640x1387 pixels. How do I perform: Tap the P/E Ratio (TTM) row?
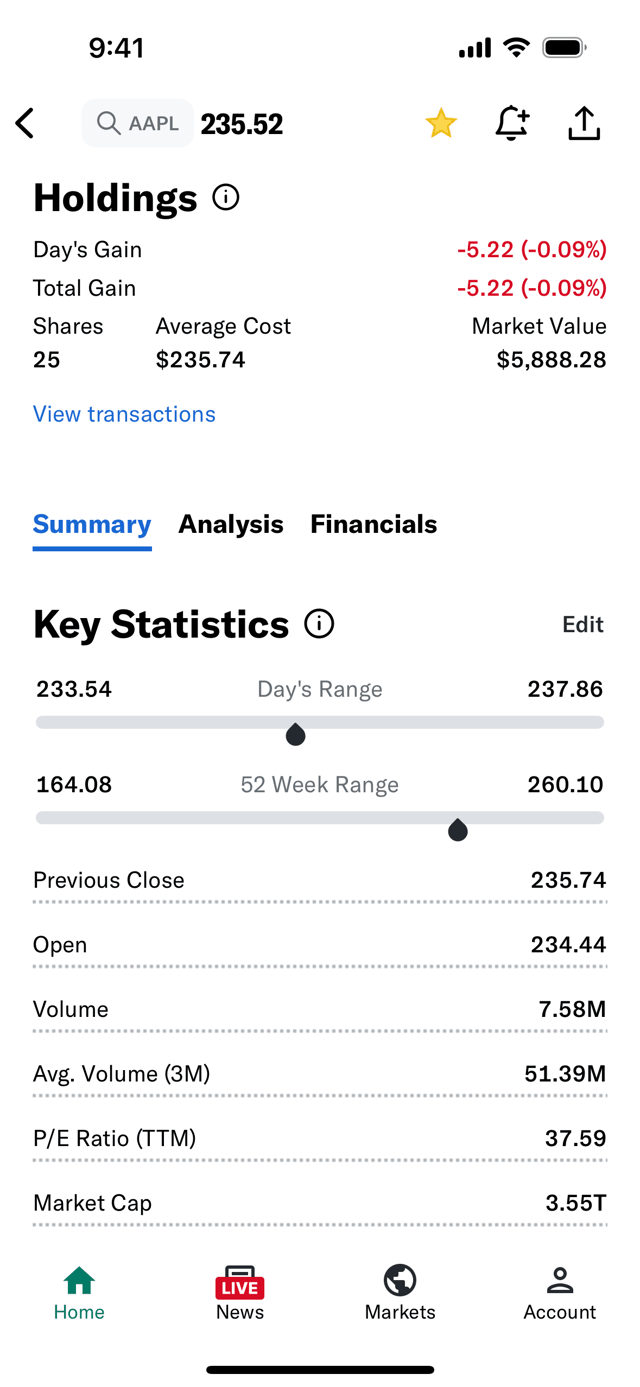click(x=320, y=1138)
